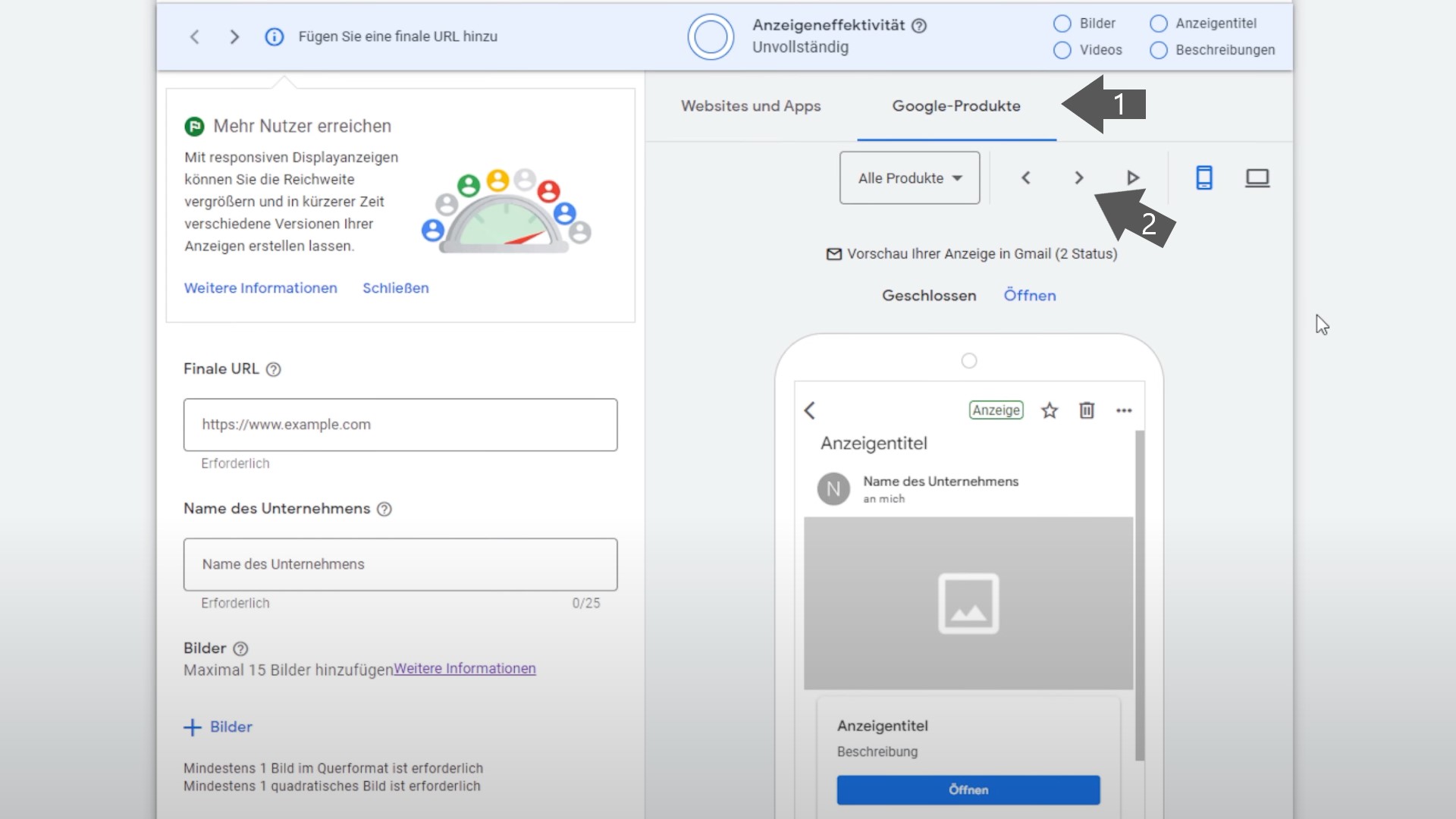This screenshot has height=819, width=1456.
Task: Click the green Mehr Nutzer erreichen icon
Action: point(194,127)
